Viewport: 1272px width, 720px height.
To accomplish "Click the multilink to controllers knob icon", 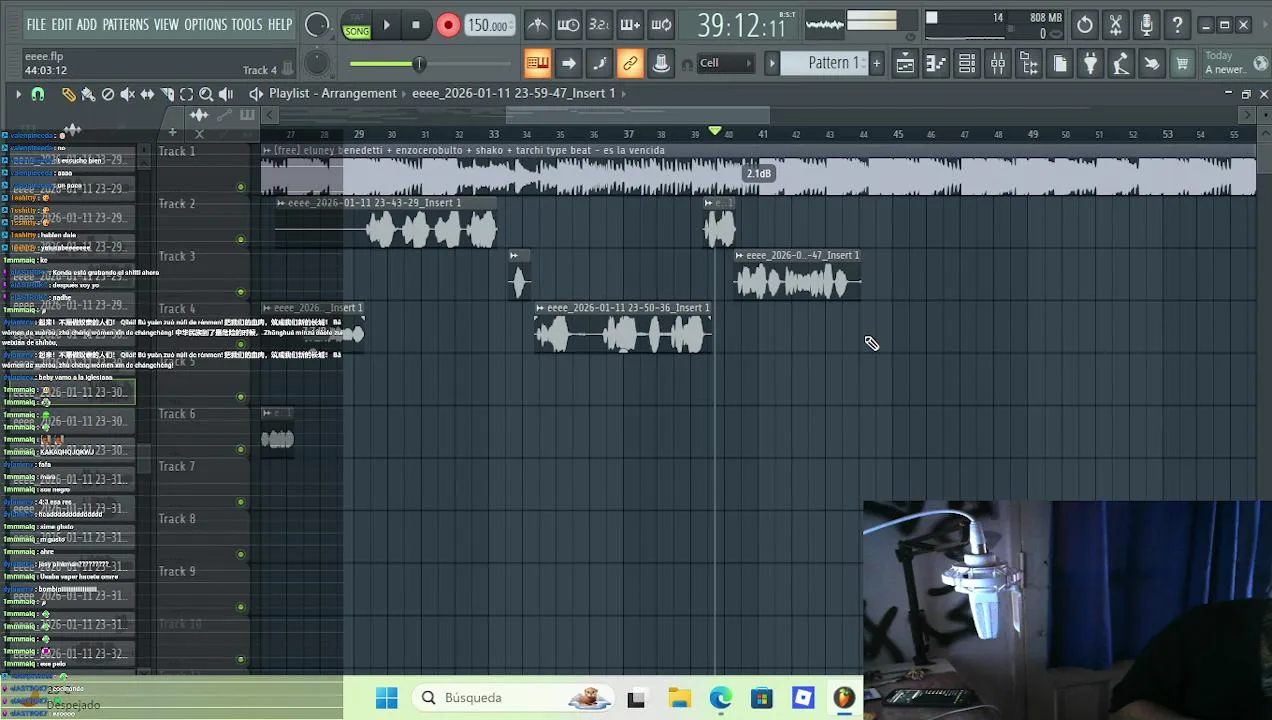I will coord(661,64).
